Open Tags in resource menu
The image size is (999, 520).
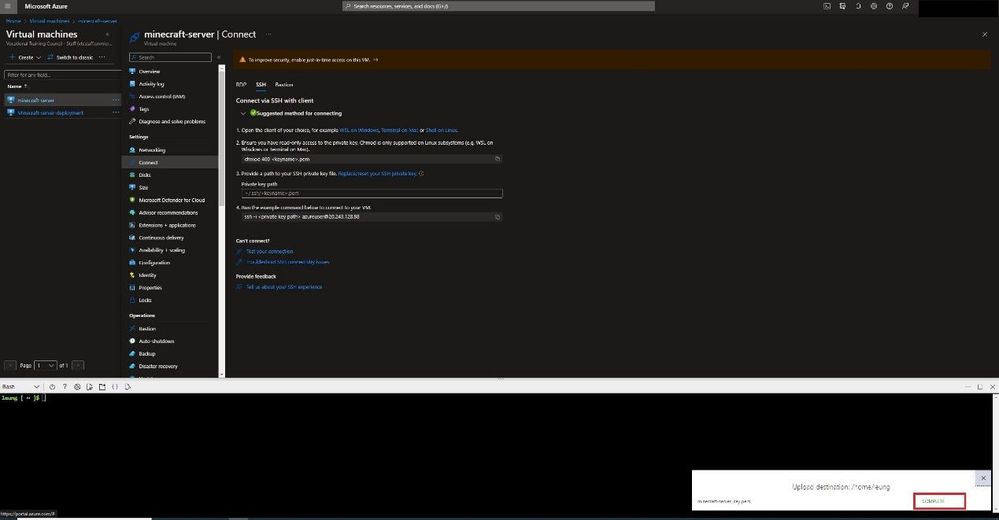coord(143,109)
